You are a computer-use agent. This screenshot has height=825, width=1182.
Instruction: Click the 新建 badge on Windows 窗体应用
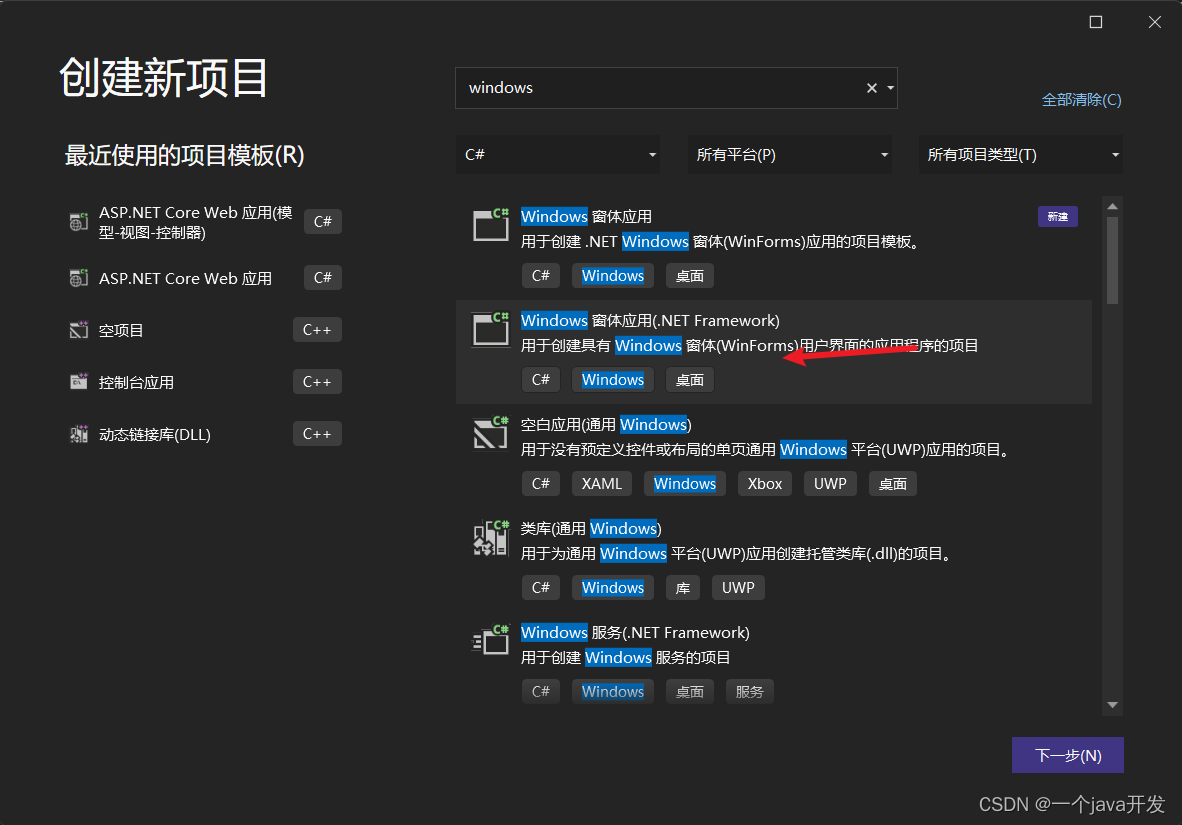[1057, 216]
